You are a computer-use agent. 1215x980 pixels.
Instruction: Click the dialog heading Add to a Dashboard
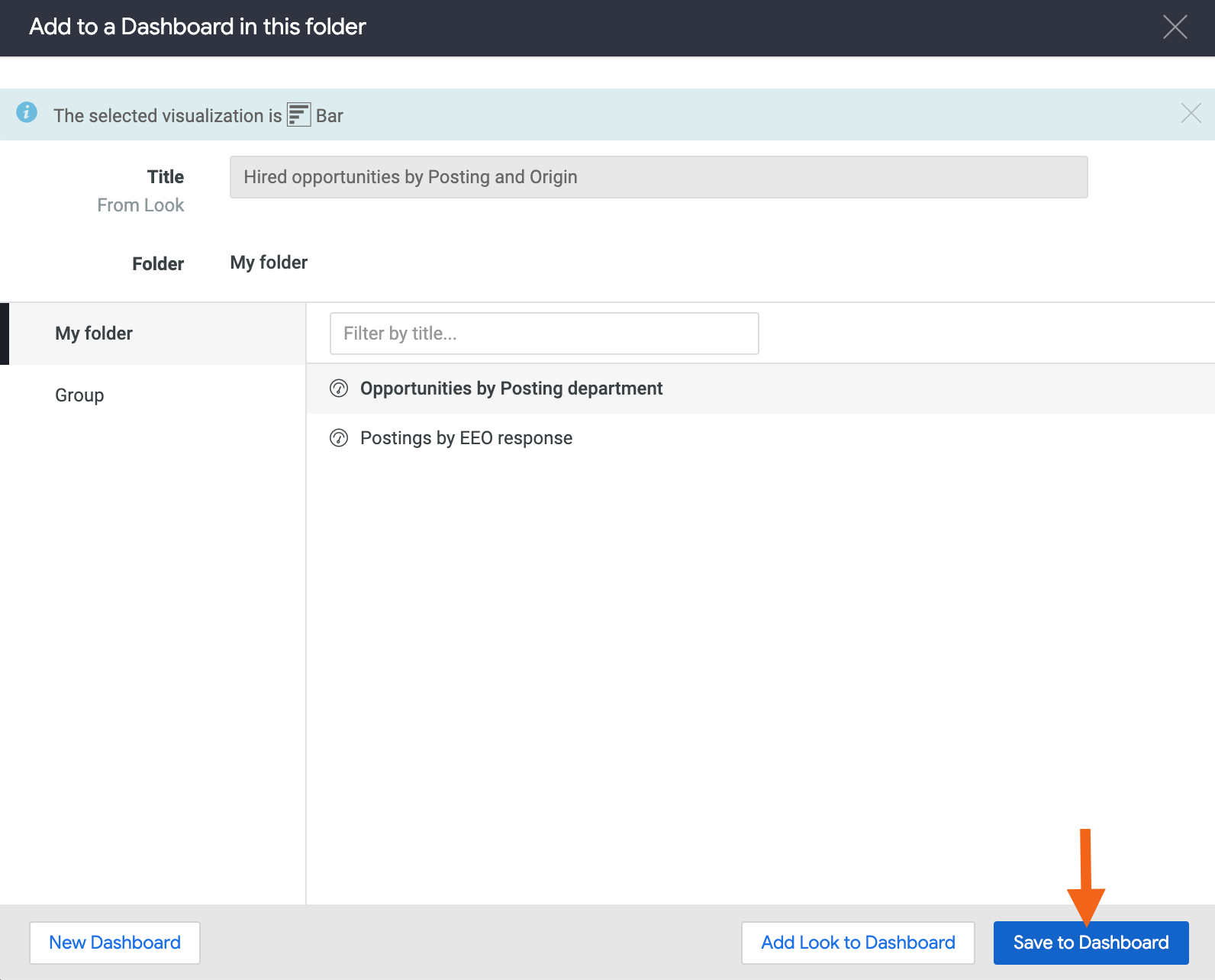click(x=198, y=27)
